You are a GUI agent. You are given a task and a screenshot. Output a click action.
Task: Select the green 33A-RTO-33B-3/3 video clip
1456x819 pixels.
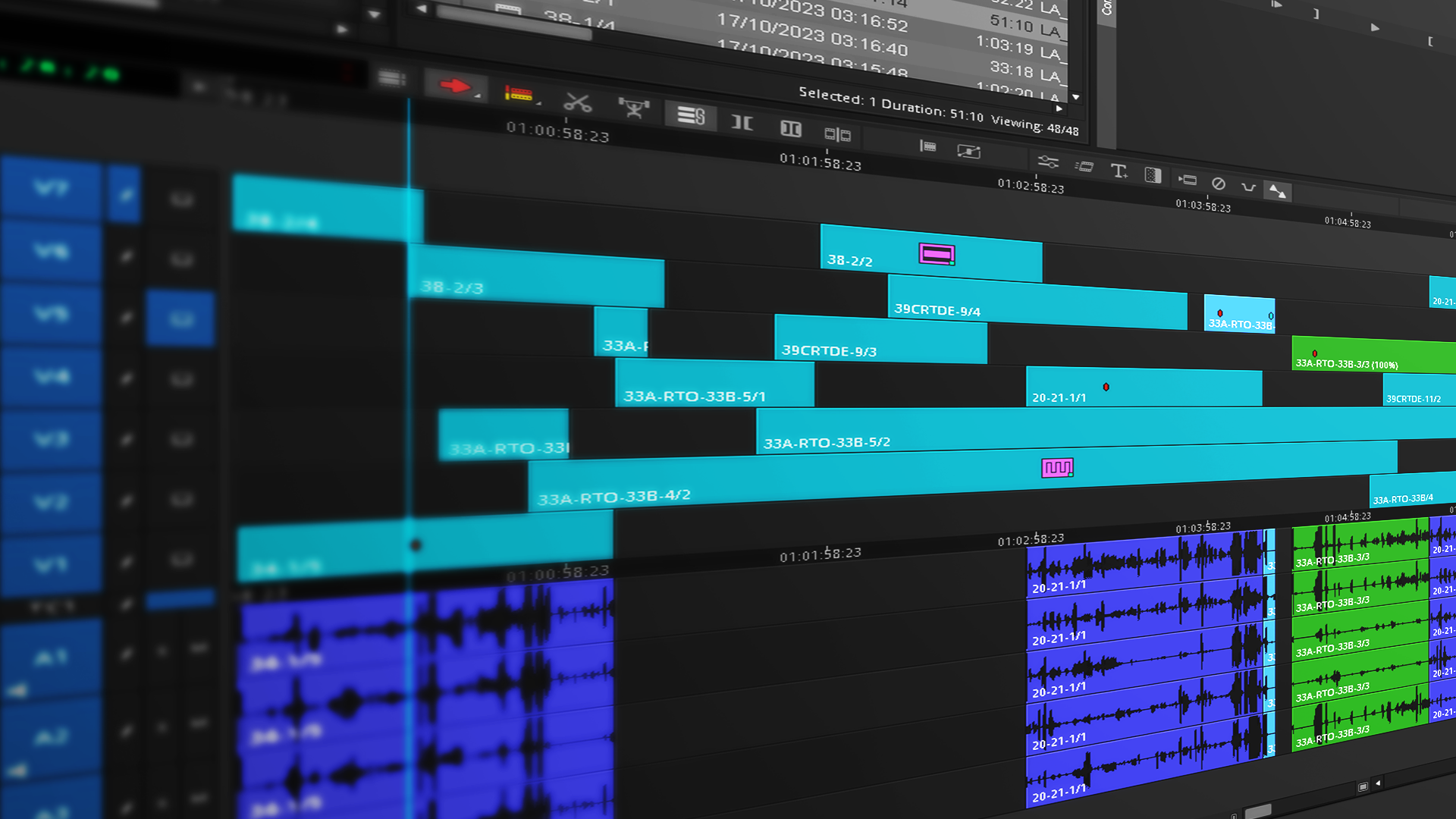[1373, 355]
